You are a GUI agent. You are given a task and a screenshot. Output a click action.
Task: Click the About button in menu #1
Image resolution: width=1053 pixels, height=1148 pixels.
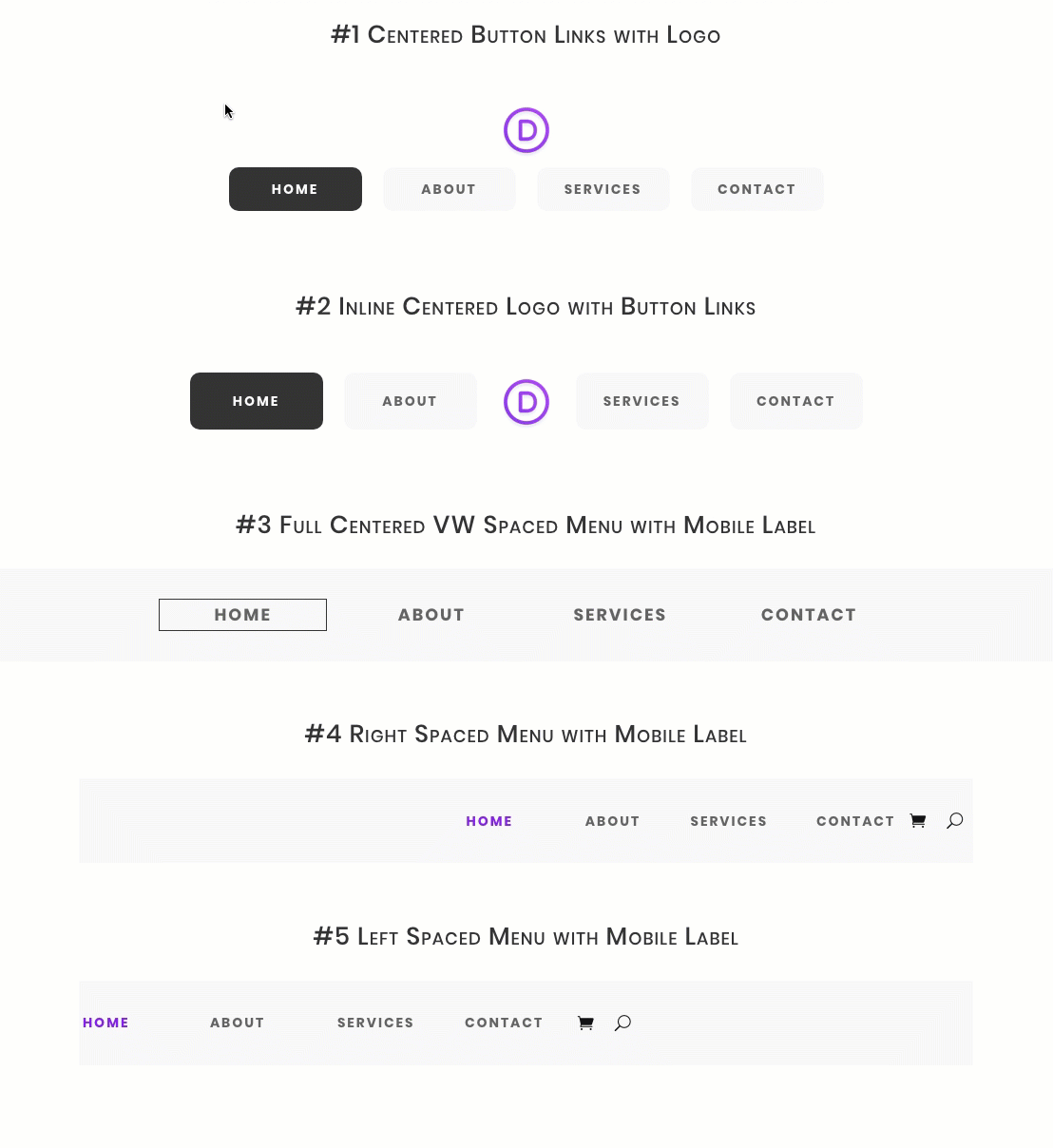point(449,189)
